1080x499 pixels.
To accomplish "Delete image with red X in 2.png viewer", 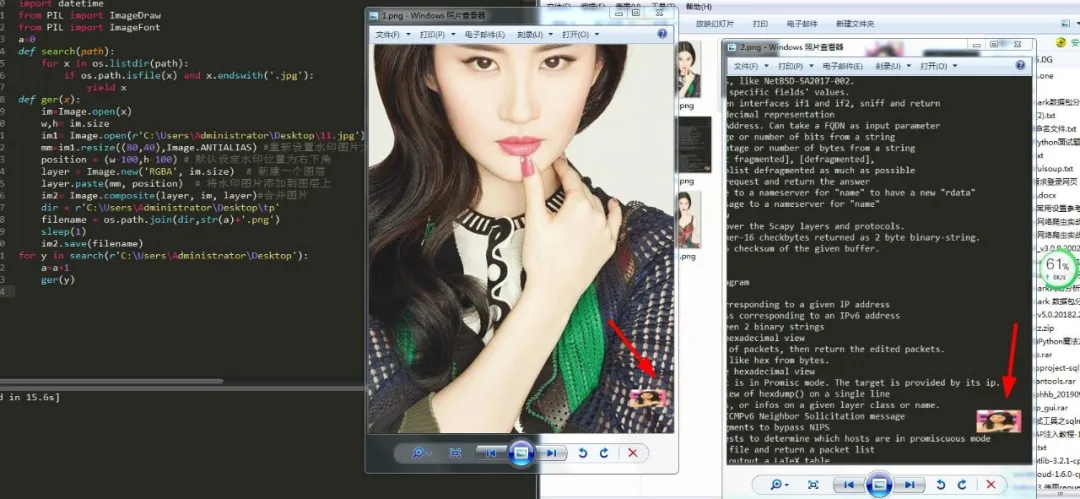I will [990, 485].
